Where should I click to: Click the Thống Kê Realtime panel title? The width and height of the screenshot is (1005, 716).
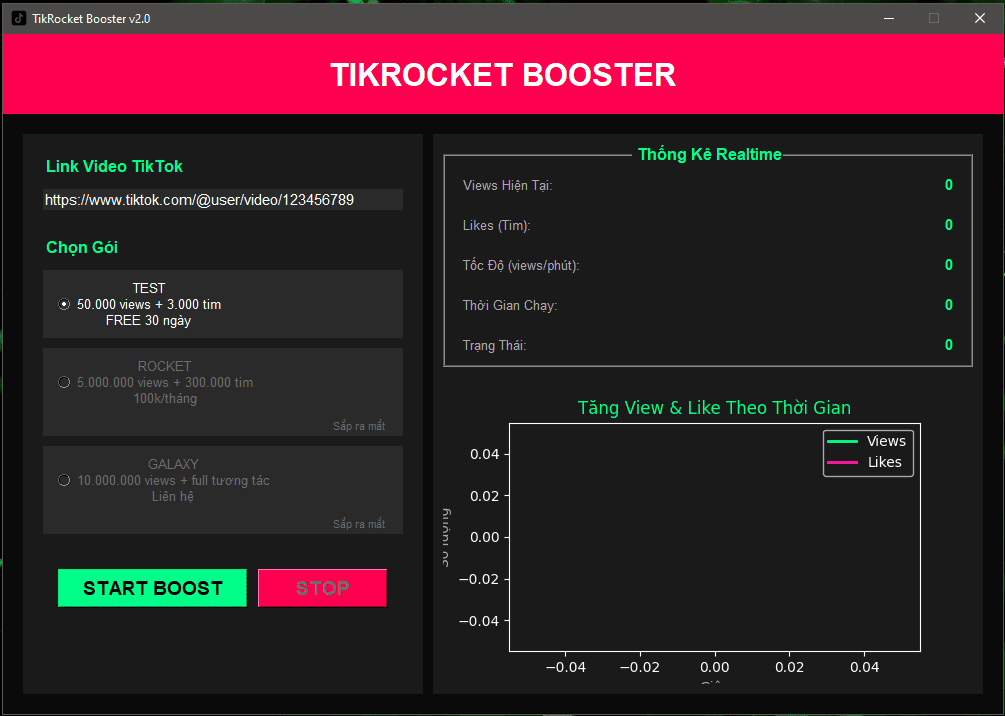click(709, 155)
